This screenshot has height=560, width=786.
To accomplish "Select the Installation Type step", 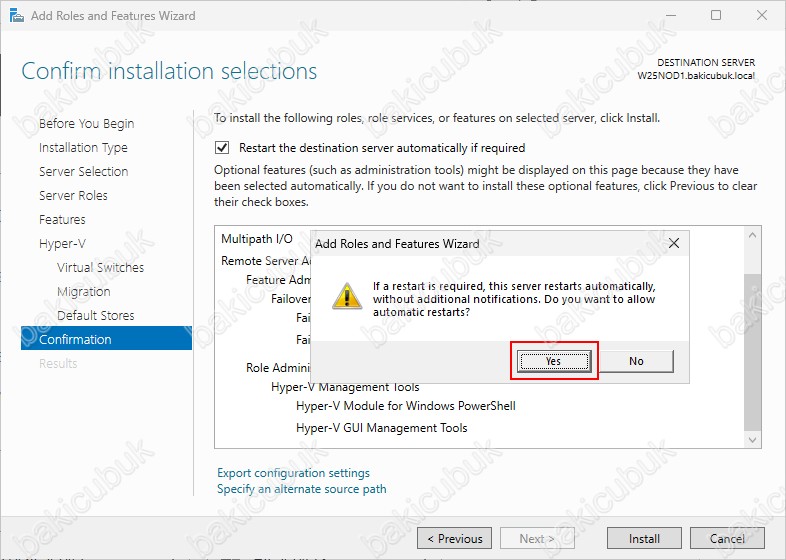I will (x=83, y=148).
